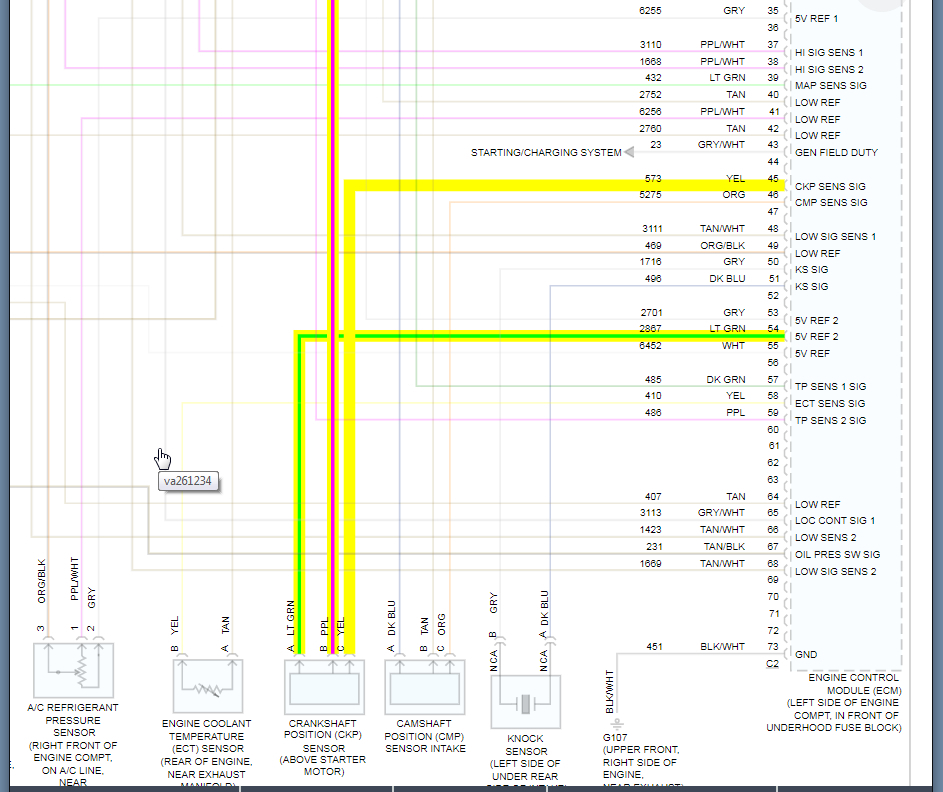Viewport: 943px width, 792px height.
Task: Click the A/C REFRIGERANT PRESSURE SENSOR caption
Action: 73,720
